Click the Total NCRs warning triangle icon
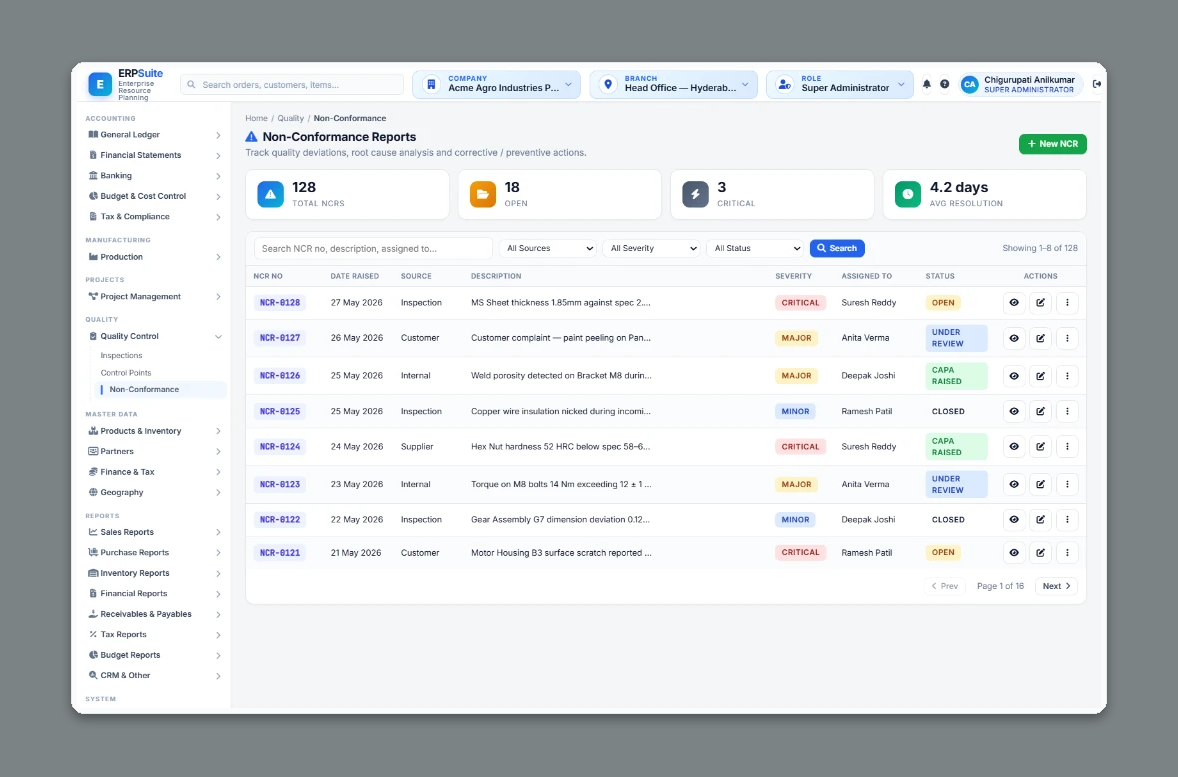This screenshot has height=777, width=1178. pyautogui.click(x=270, y=194)
